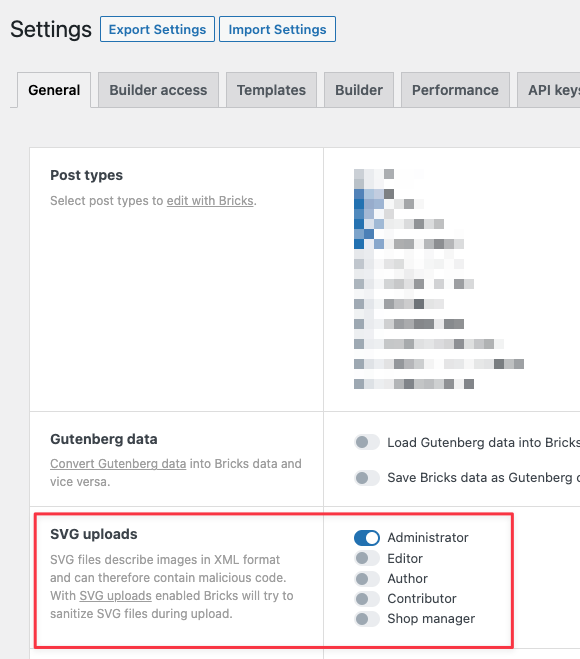580x659 pixels.
Task: Open the edit with Bricks link
Action: [210, 201]
